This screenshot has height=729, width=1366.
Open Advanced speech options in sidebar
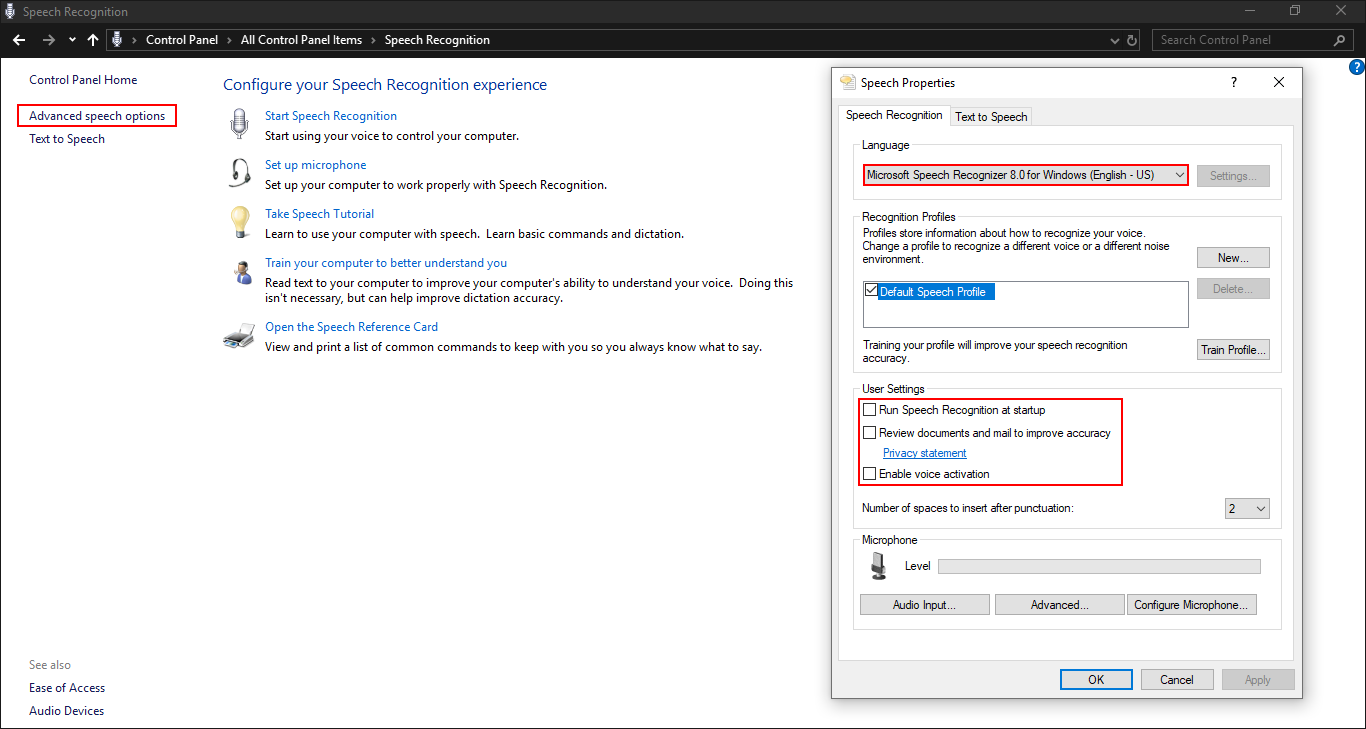[97, 116]
